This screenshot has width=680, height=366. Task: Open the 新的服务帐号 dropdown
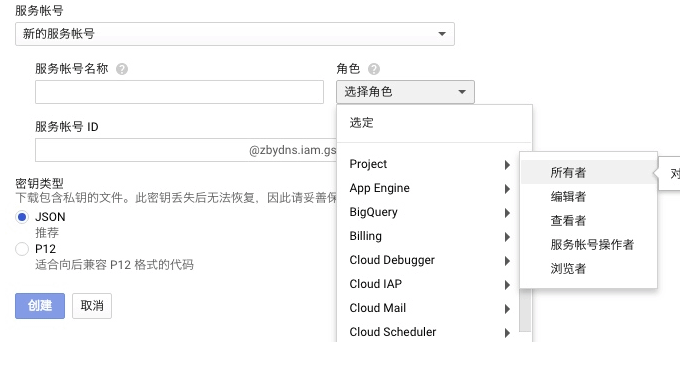click(235, 34)
